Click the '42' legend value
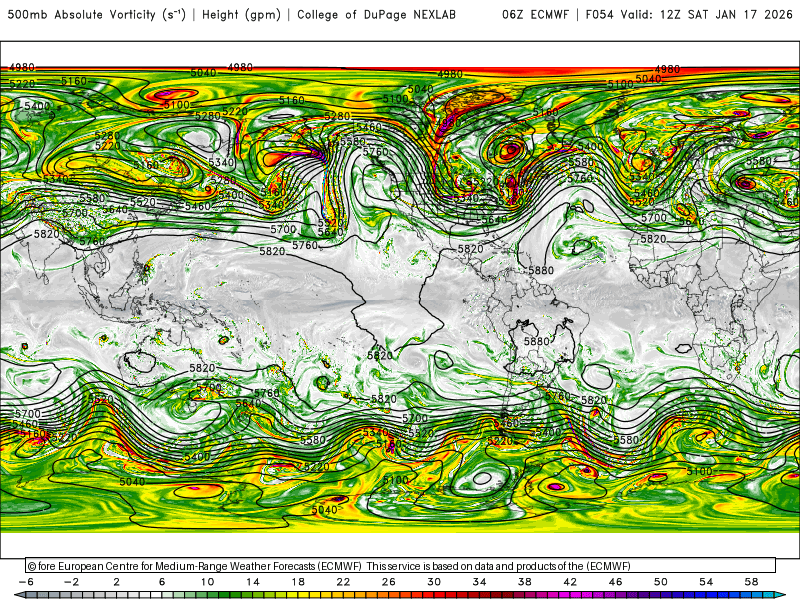Image resolution: width=800 pixels, height=600 pixels. tap(570, 582)
